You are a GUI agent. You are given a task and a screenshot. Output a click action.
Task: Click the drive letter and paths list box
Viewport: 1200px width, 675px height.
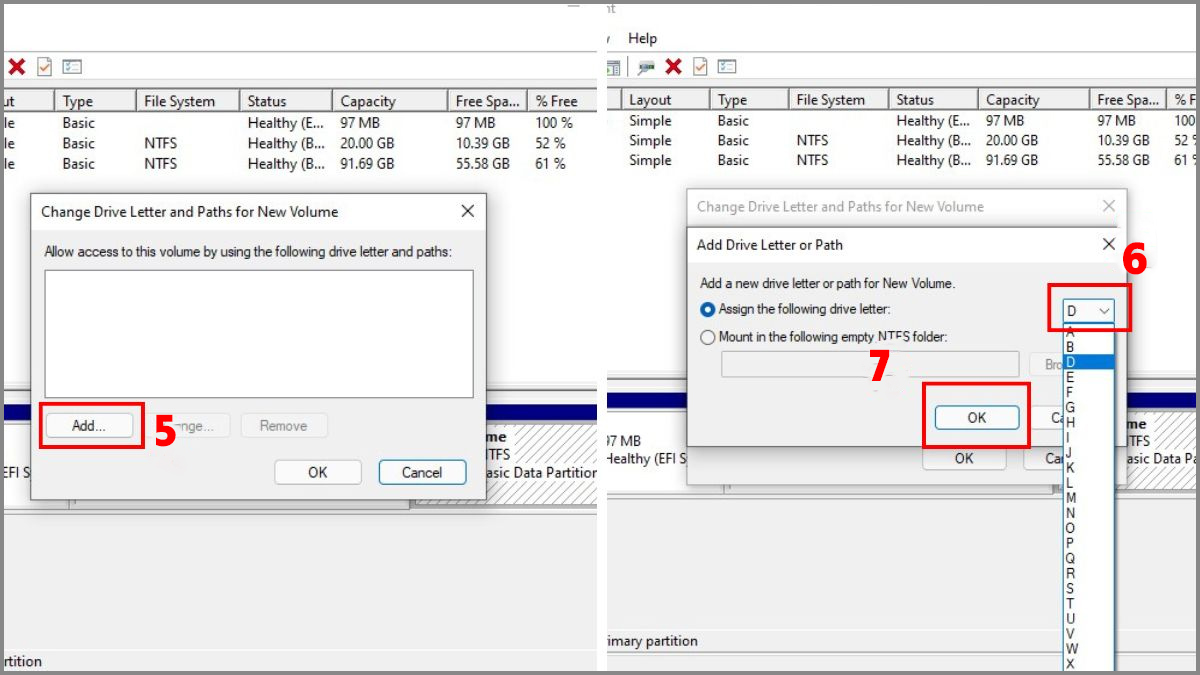(x=259, y=334)
